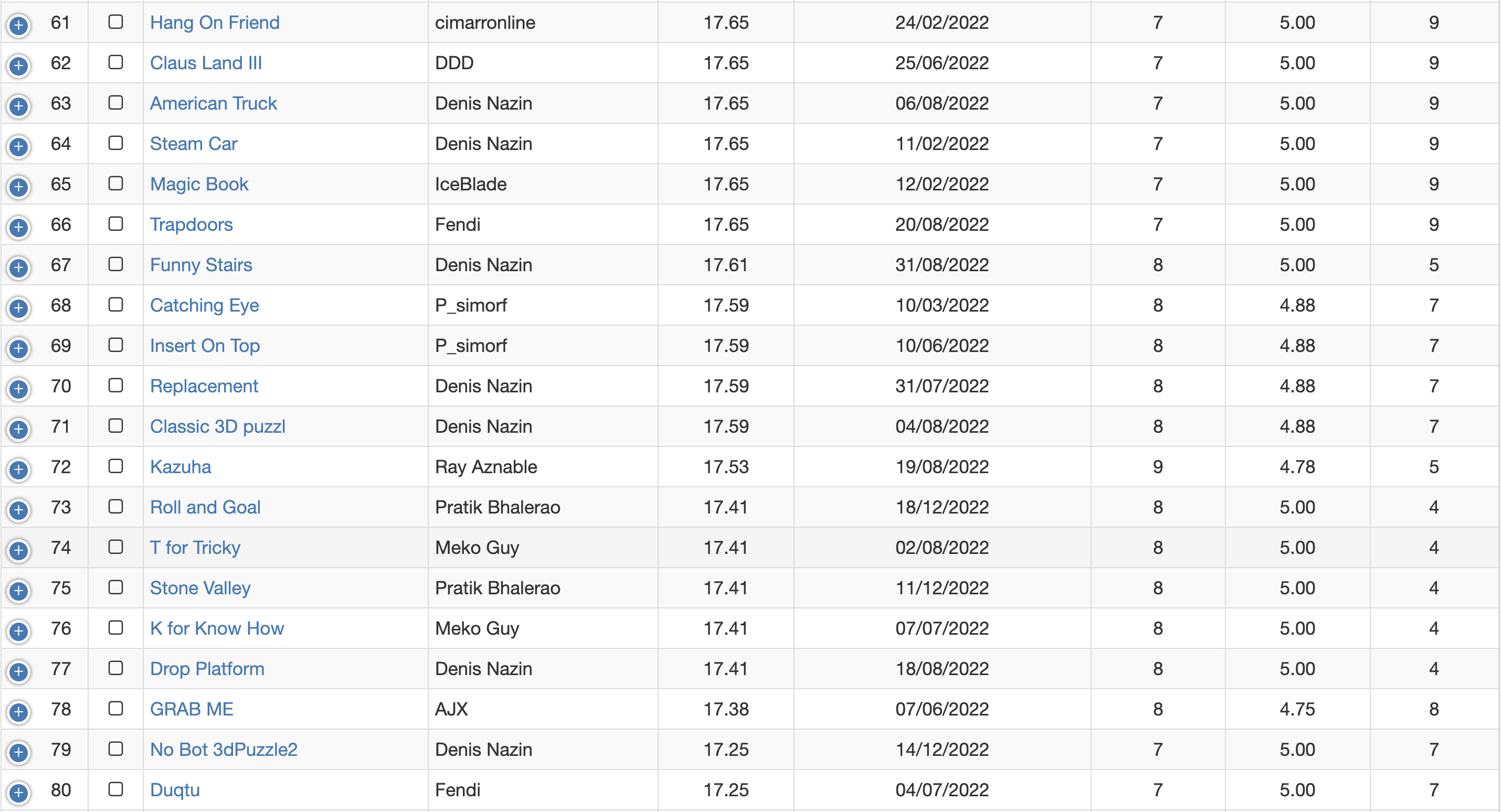
Task: Open the plus icon next to Kazuha
Action: (19, 469)
